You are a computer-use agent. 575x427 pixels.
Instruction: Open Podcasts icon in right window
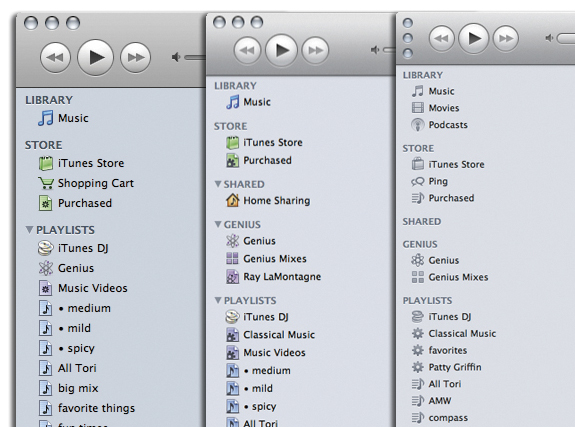[x=418, y=125]
